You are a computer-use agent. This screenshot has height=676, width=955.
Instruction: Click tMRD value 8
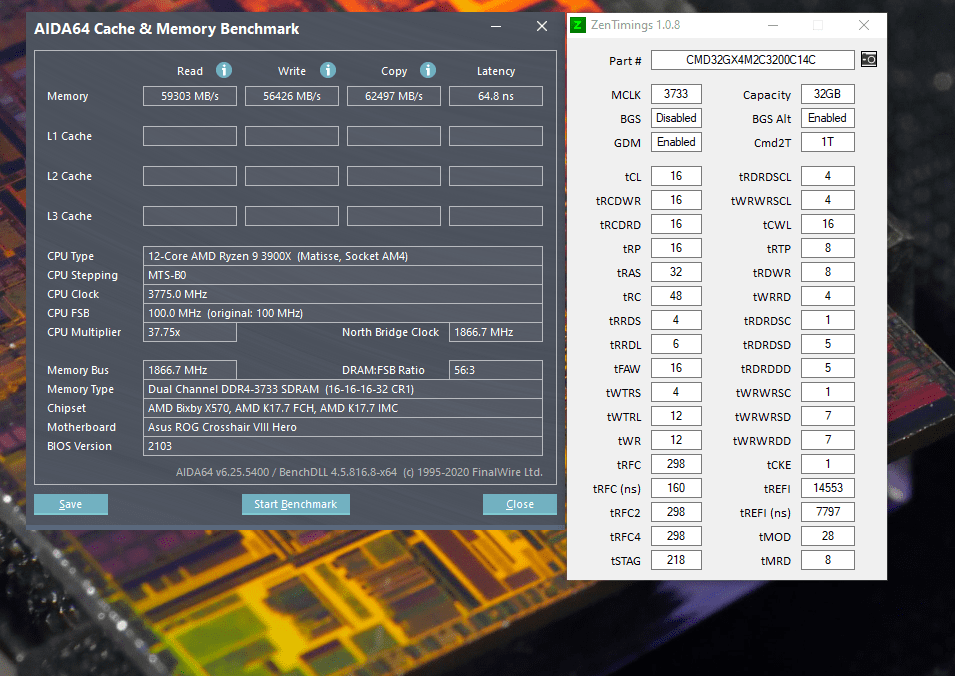click(x=827, y=560)
